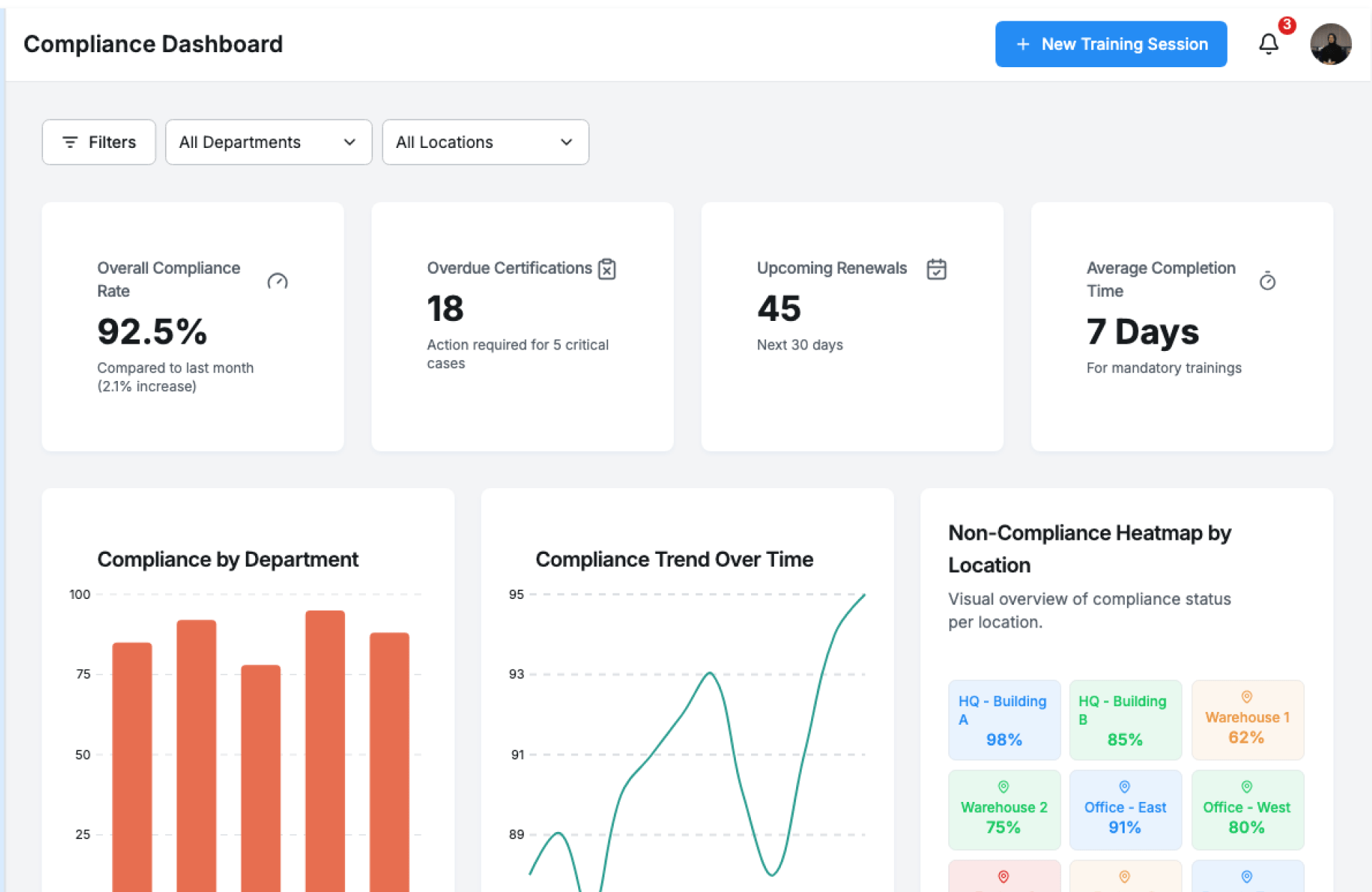Click the red notification badge showing 3
This screenshot has width=1372, height=892.
1286,26
